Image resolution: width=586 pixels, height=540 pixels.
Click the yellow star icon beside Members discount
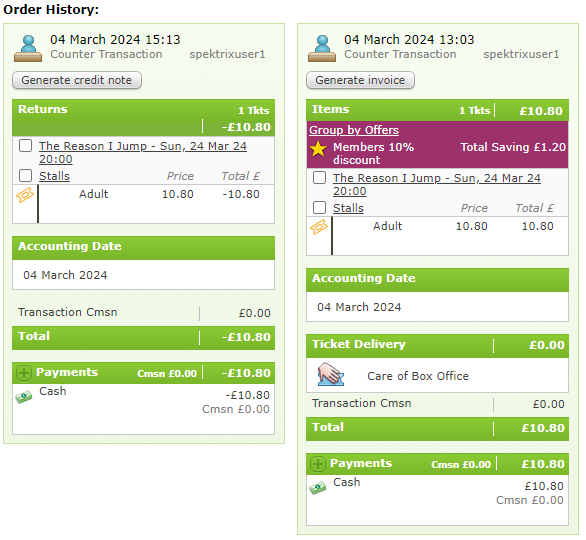318,149
